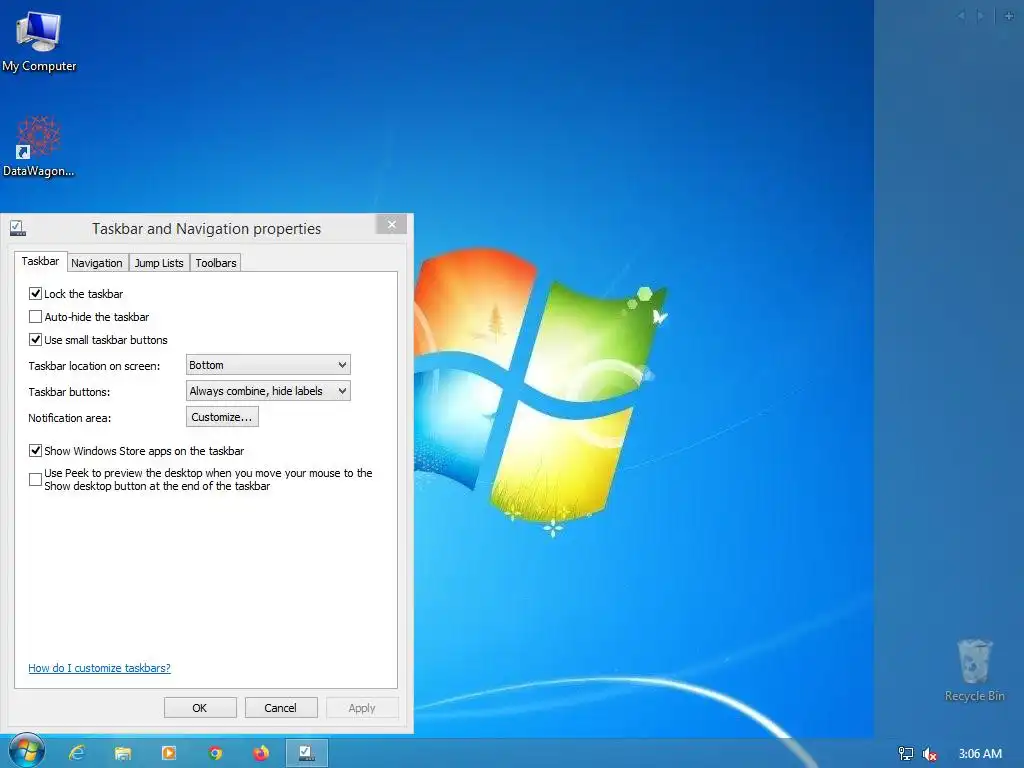Switch to the Navigation tab
Screen dimensions: 1024x768
pos(97,263)
